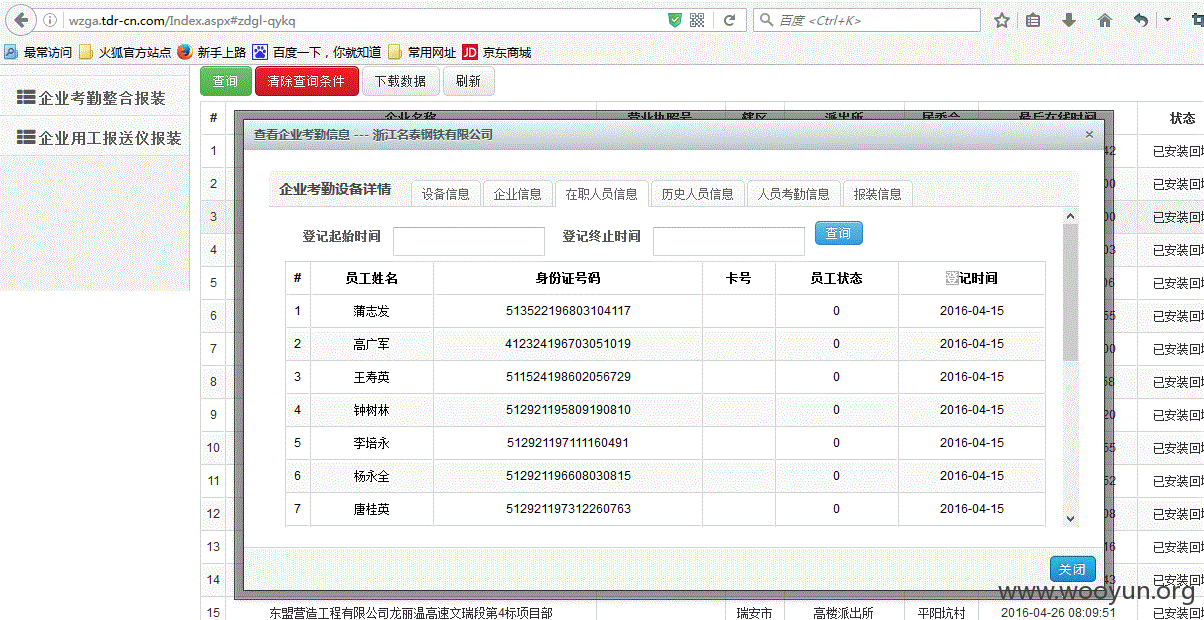Reload the page with the refresh icon

click(x=730, y=20)
